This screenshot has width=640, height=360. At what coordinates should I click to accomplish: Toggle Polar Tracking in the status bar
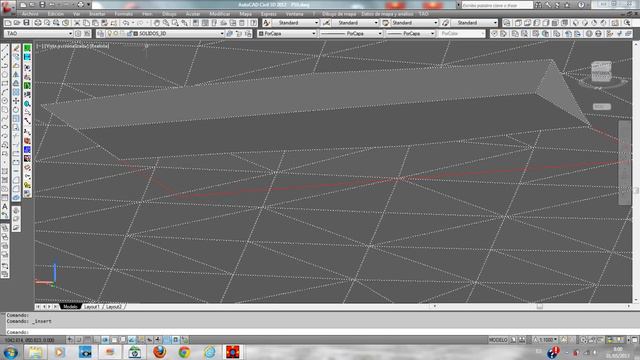105,340
